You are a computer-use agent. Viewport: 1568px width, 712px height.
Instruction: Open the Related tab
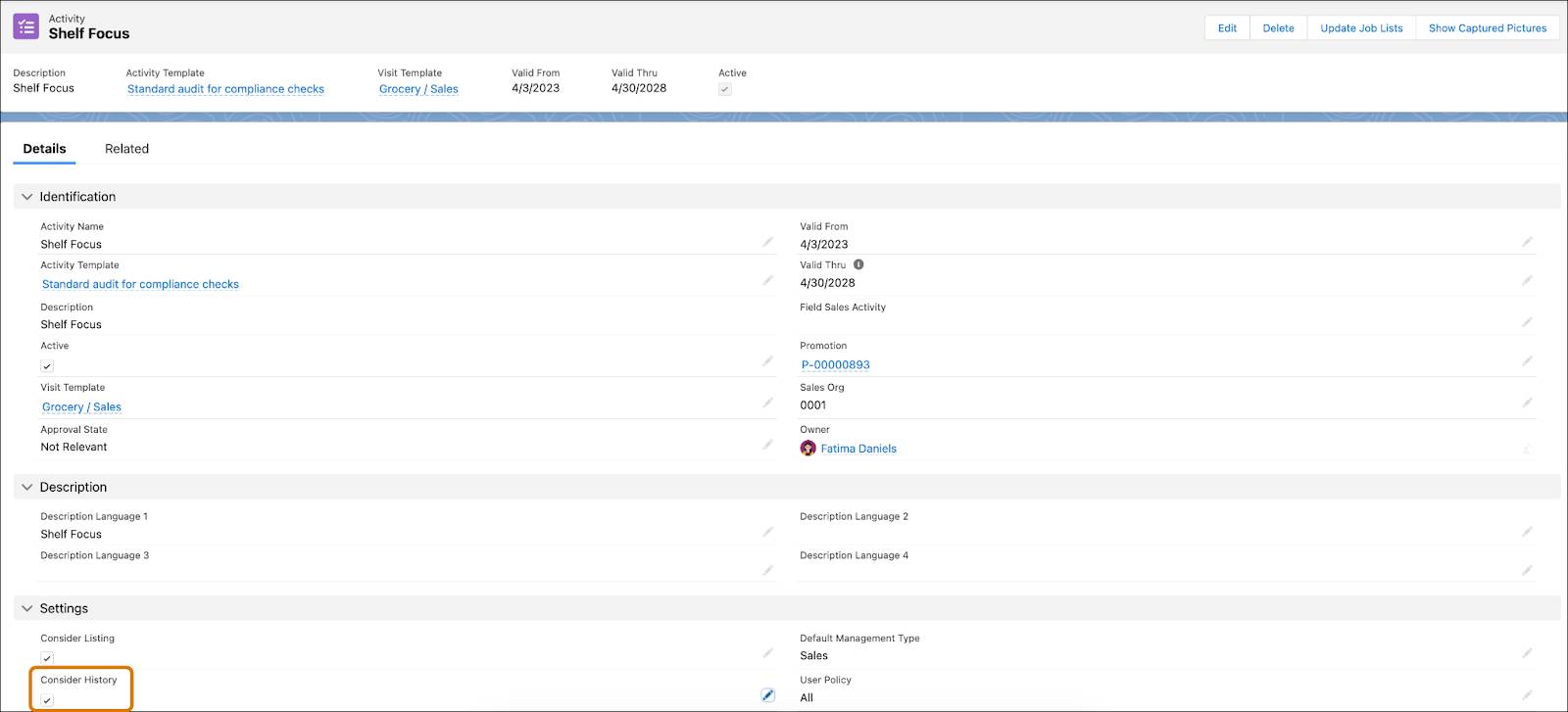pyautogui.click(x=126, y=149)
